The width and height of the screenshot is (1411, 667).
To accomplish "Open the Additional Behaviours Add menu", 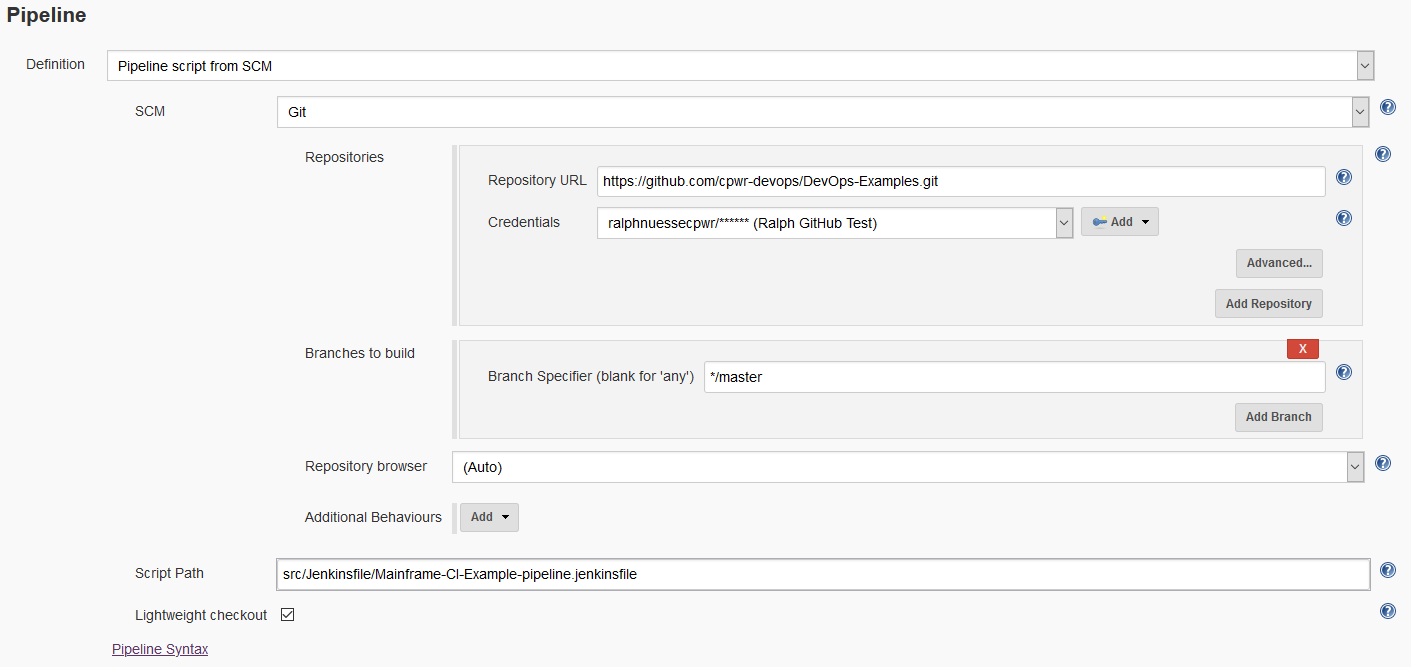I will [x=490, y=517].
